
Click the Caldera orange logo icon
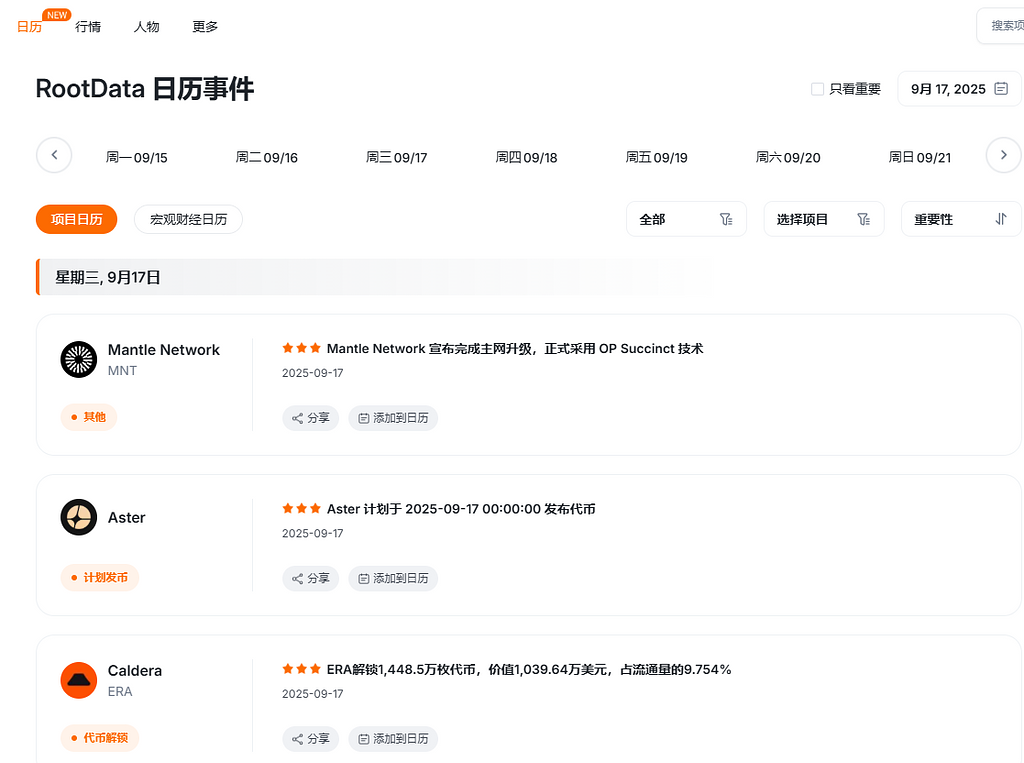tap(79, 680)
